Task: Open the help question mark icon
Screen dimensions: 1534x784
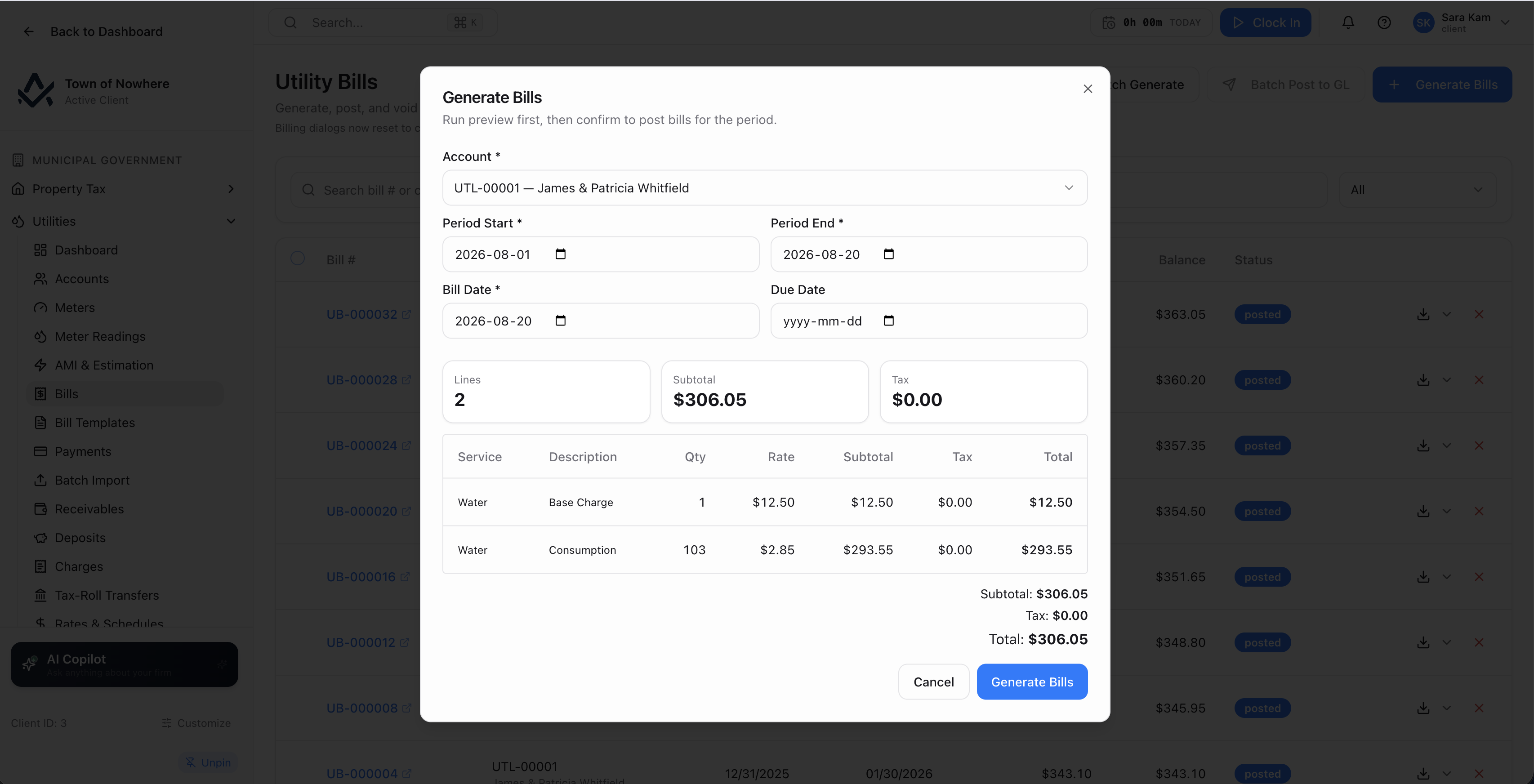Action: point(1384,22)
